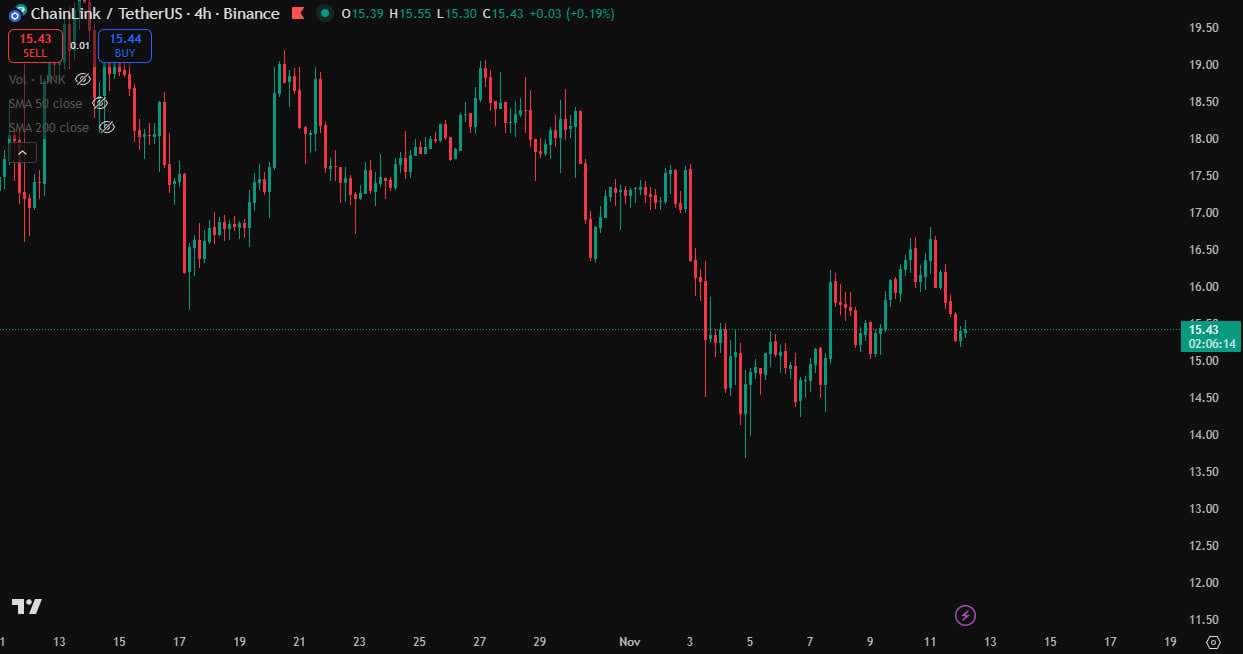Toggle visibility of Vol LINK indicator

84,78
